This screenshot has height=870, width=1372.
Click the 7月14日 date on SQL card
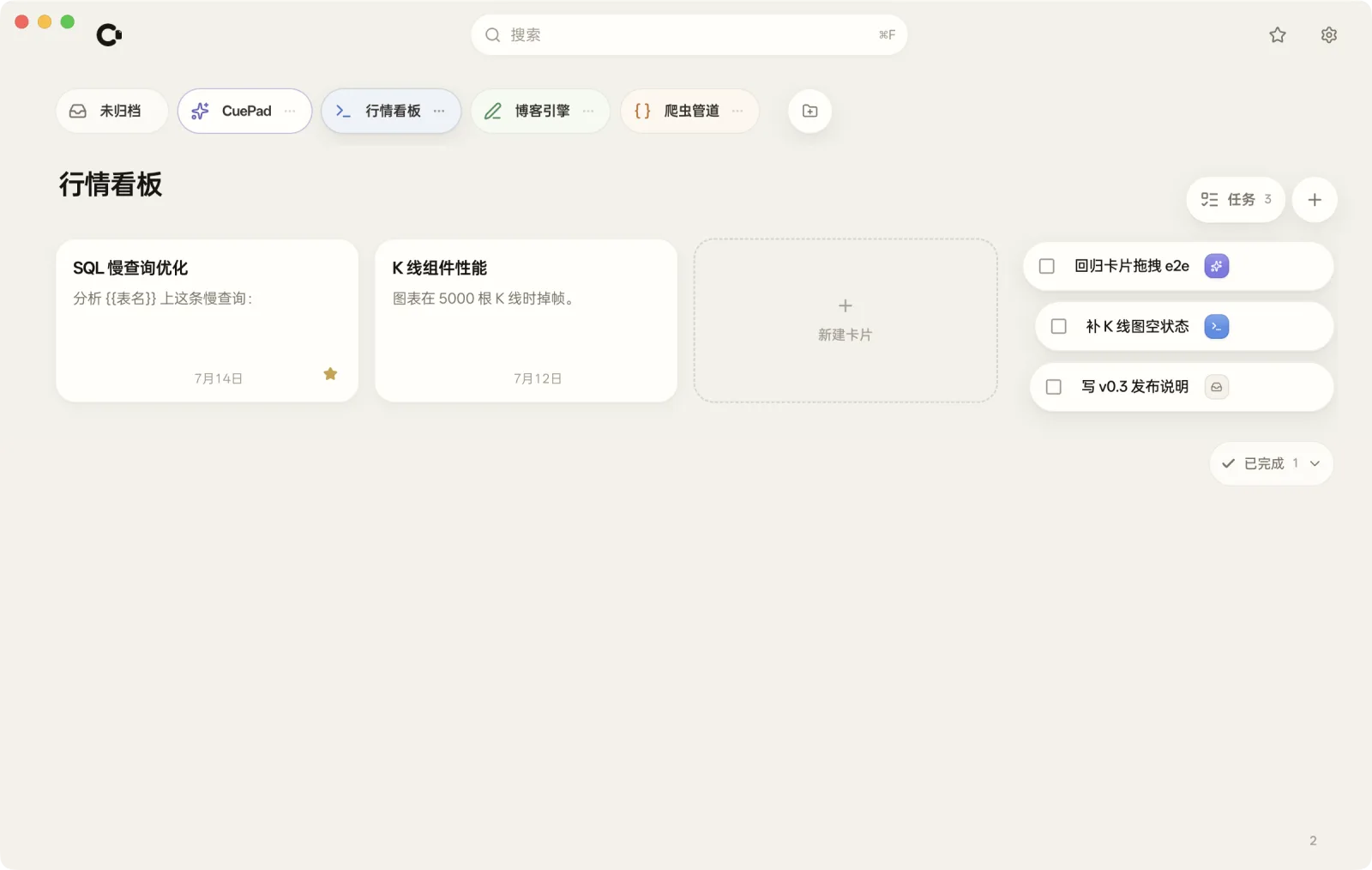coord(218,378)
